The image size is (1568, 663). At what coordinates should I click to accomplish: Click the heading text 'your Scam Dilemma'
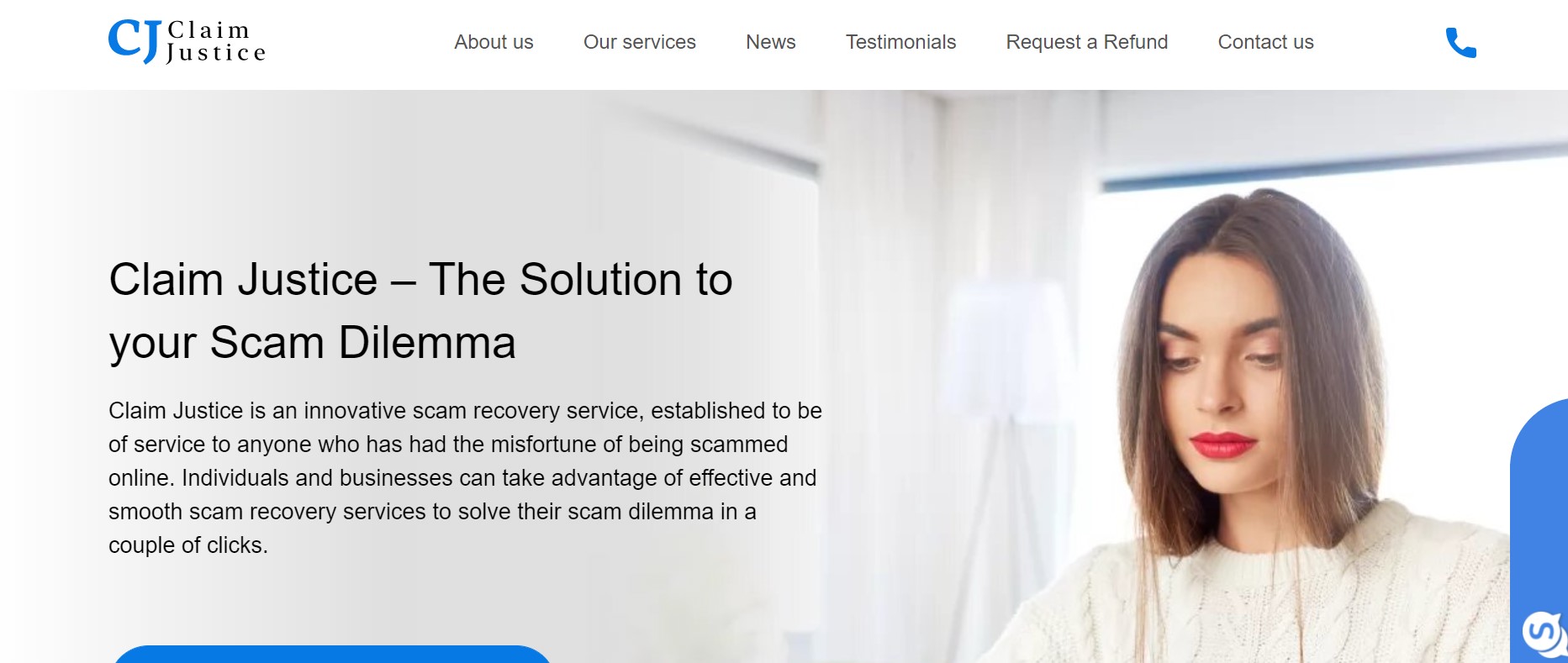coord(312,343)
